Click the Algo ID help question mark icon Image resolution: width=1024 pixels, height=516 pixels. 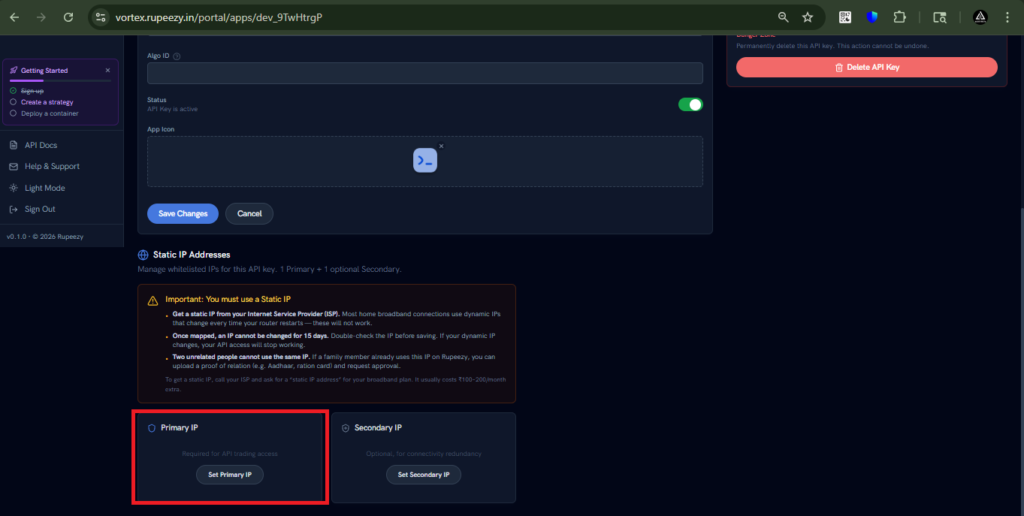(x=177, y=56)
